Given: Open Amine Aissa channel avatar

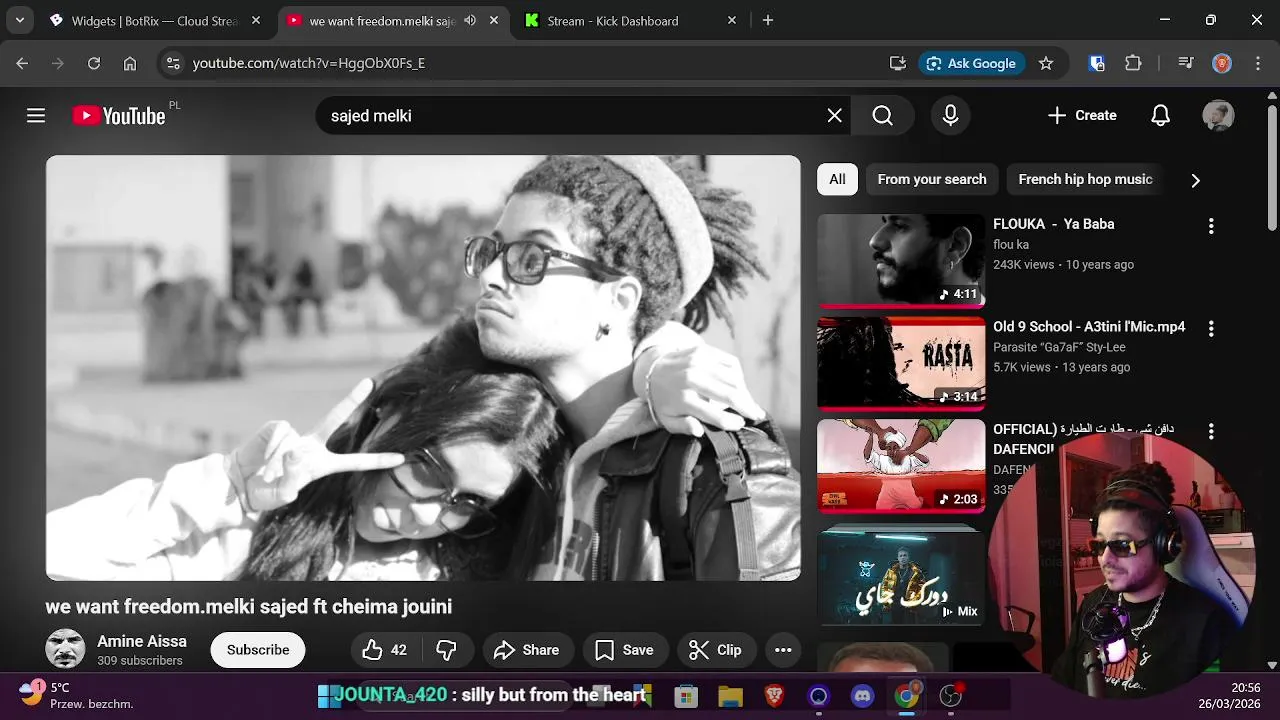Looking at the screenshot, I should [x=65, y=649].
